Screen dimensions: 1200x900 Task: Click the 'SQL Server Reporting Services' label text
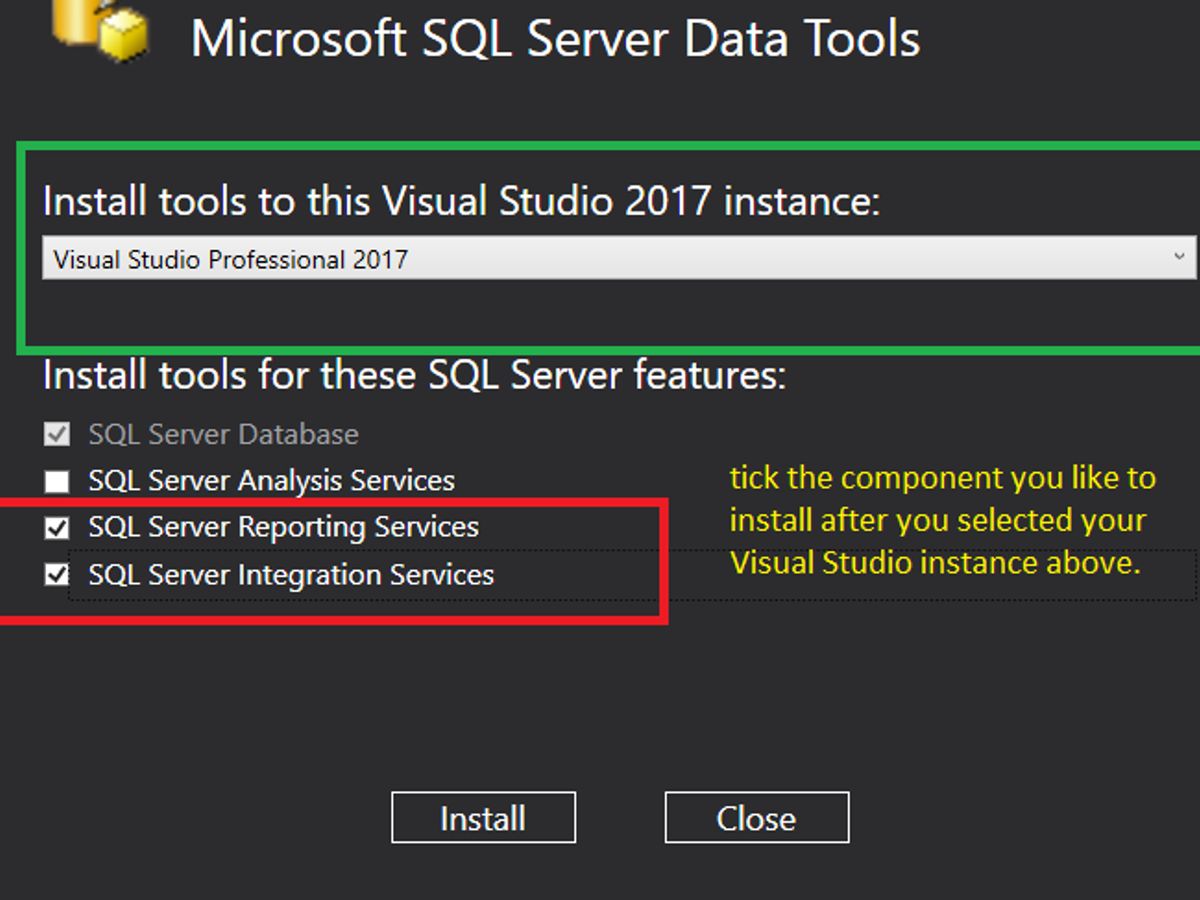click(x=283, y=527)
